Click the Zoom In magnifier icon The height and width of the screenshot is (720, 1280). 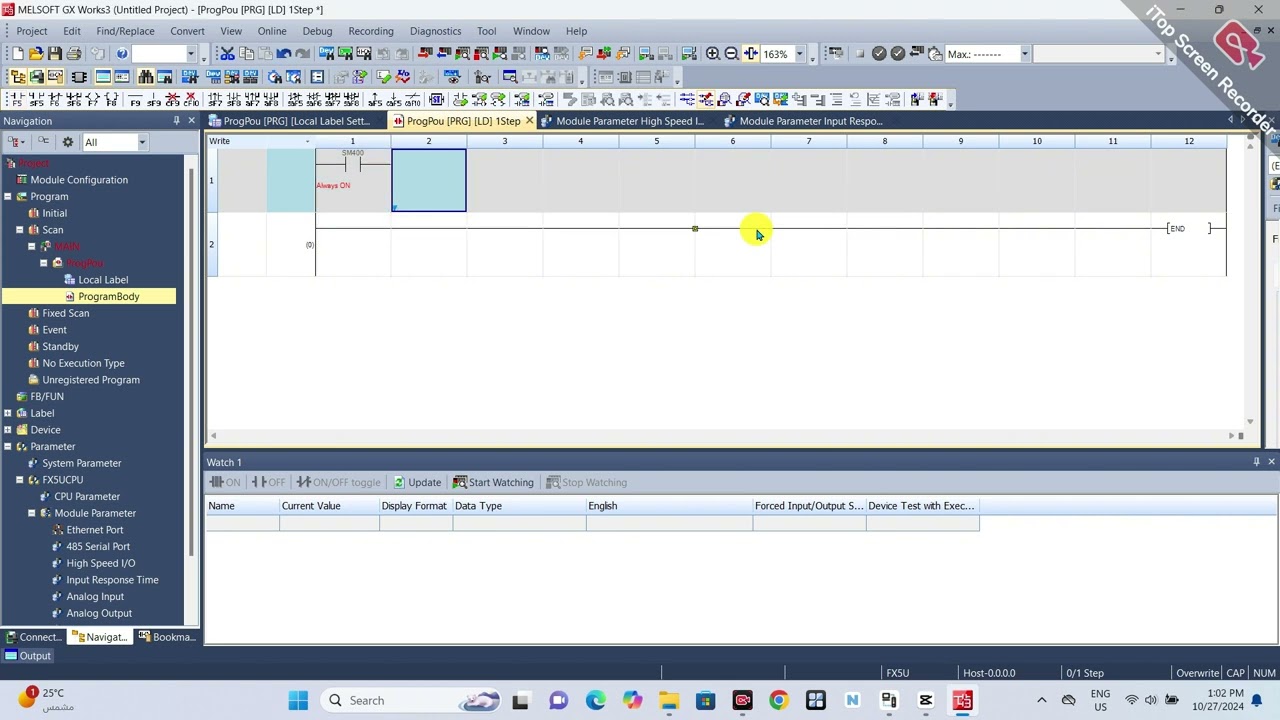(x=713, y=54)
